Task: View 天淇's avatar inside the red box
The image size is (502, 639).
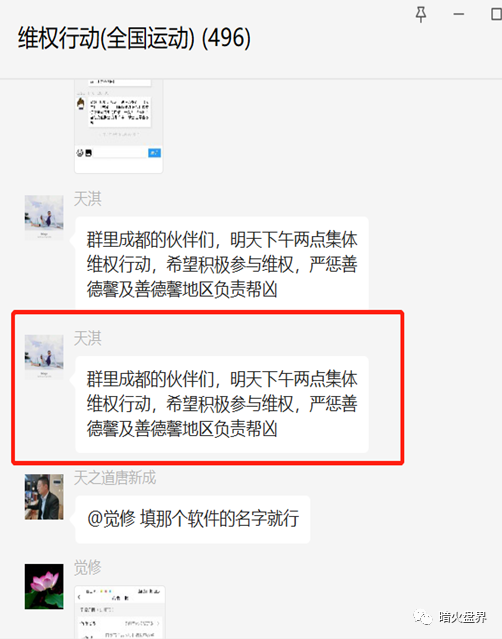Action: (x=44, y=357)
